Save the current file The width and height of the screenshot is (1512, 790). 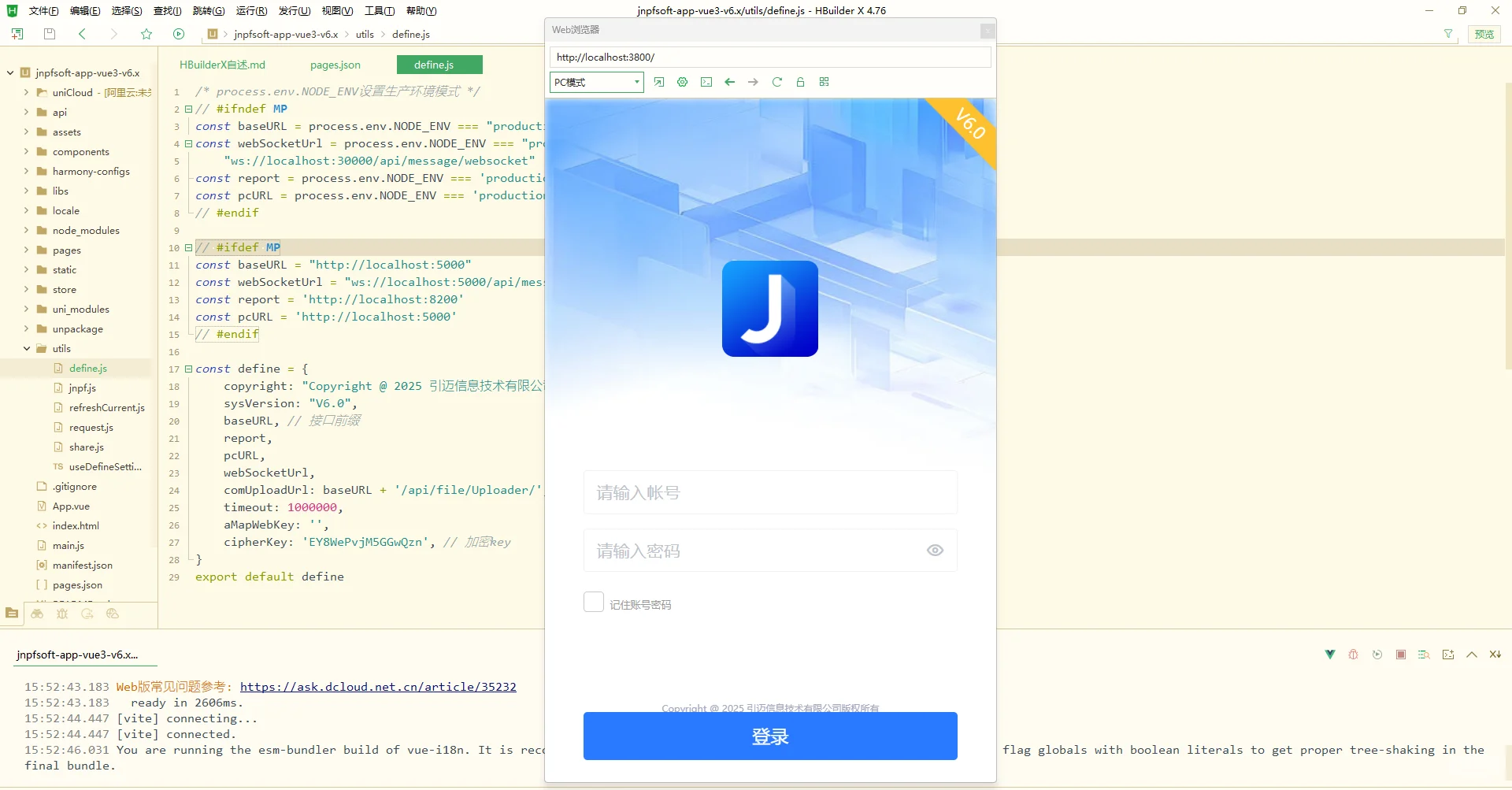tap(49, 34)
